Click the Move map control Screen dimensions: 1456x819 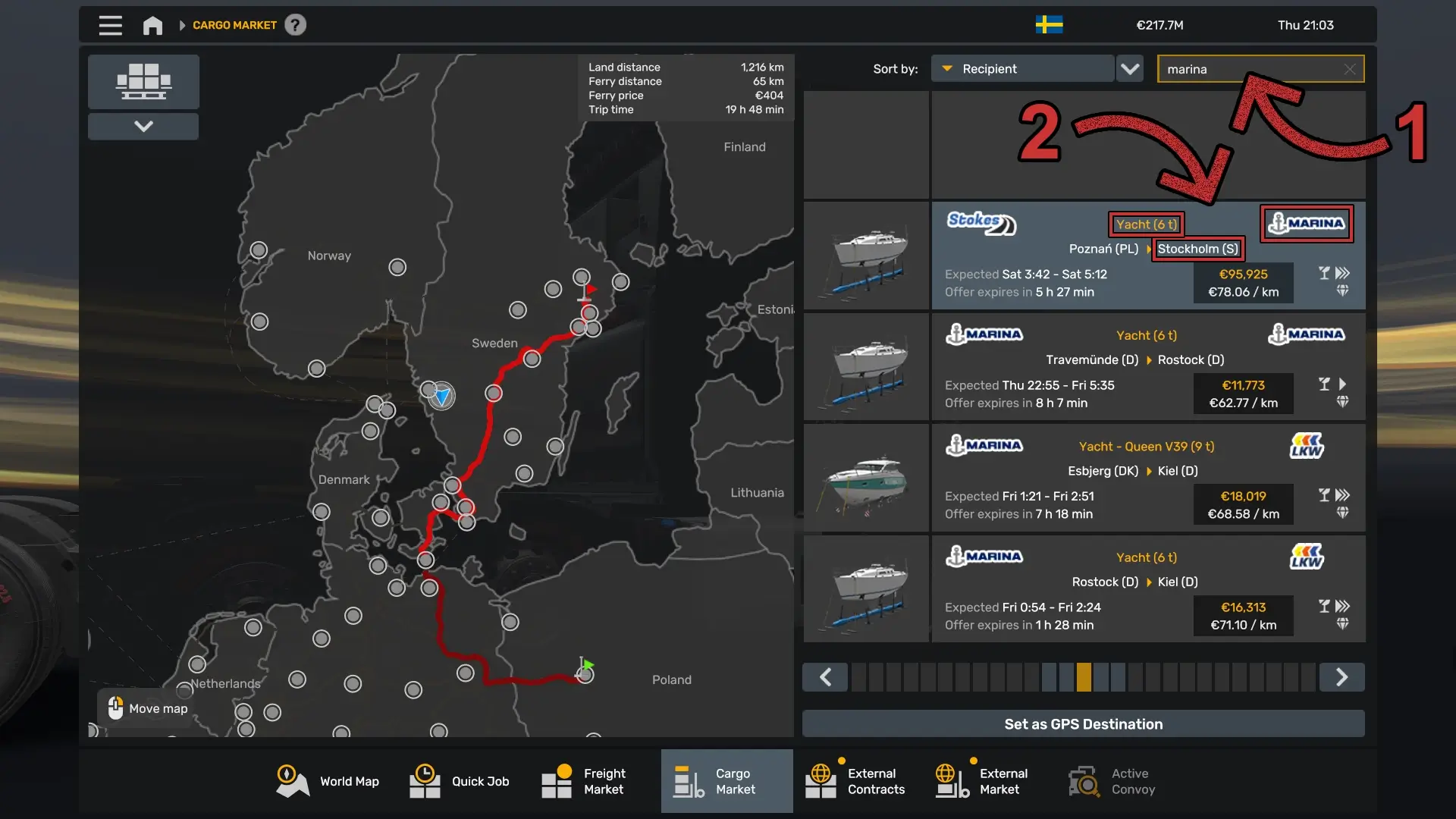[147, 708]
